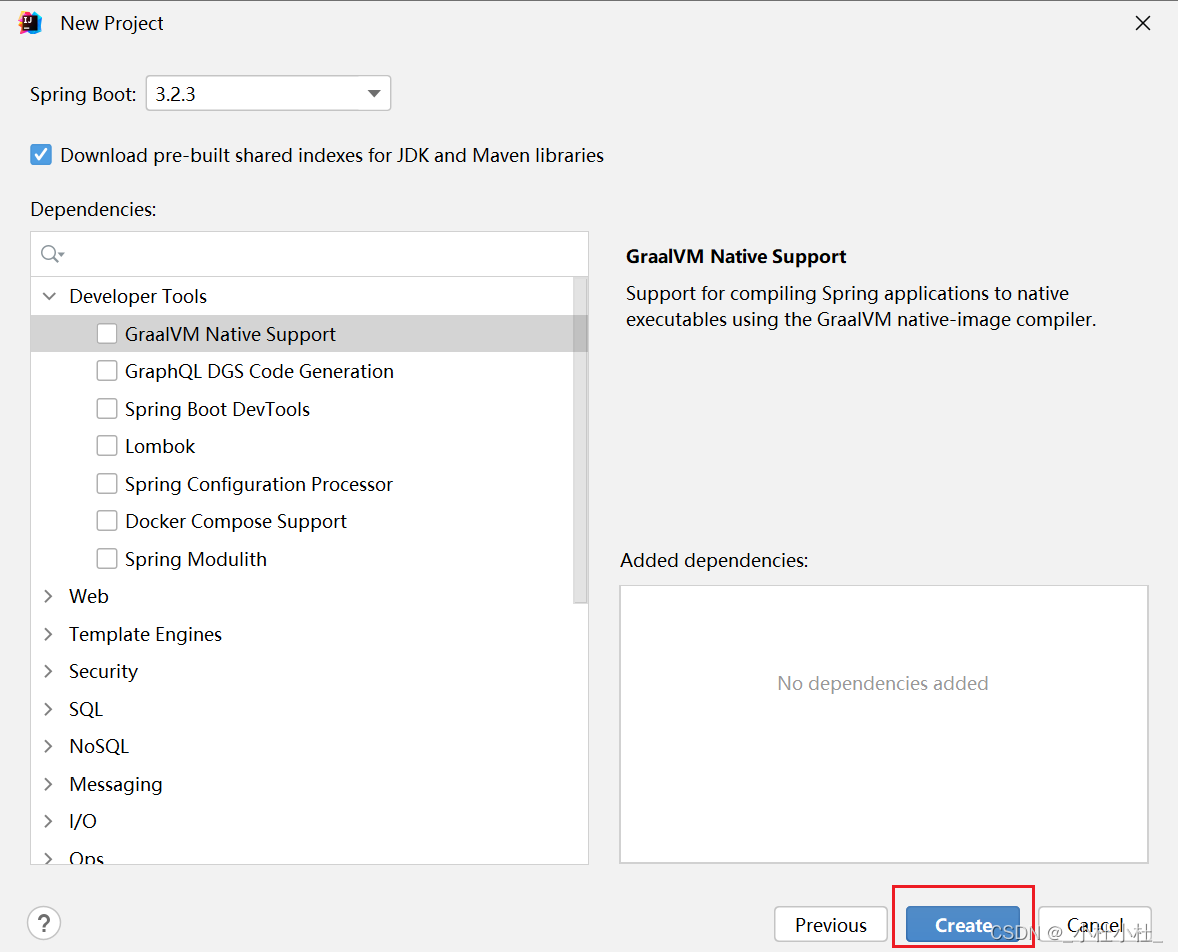Open the Spring Boot version dropdown
The height and width of the screenshot is (952, 1178).
[268, 93]
